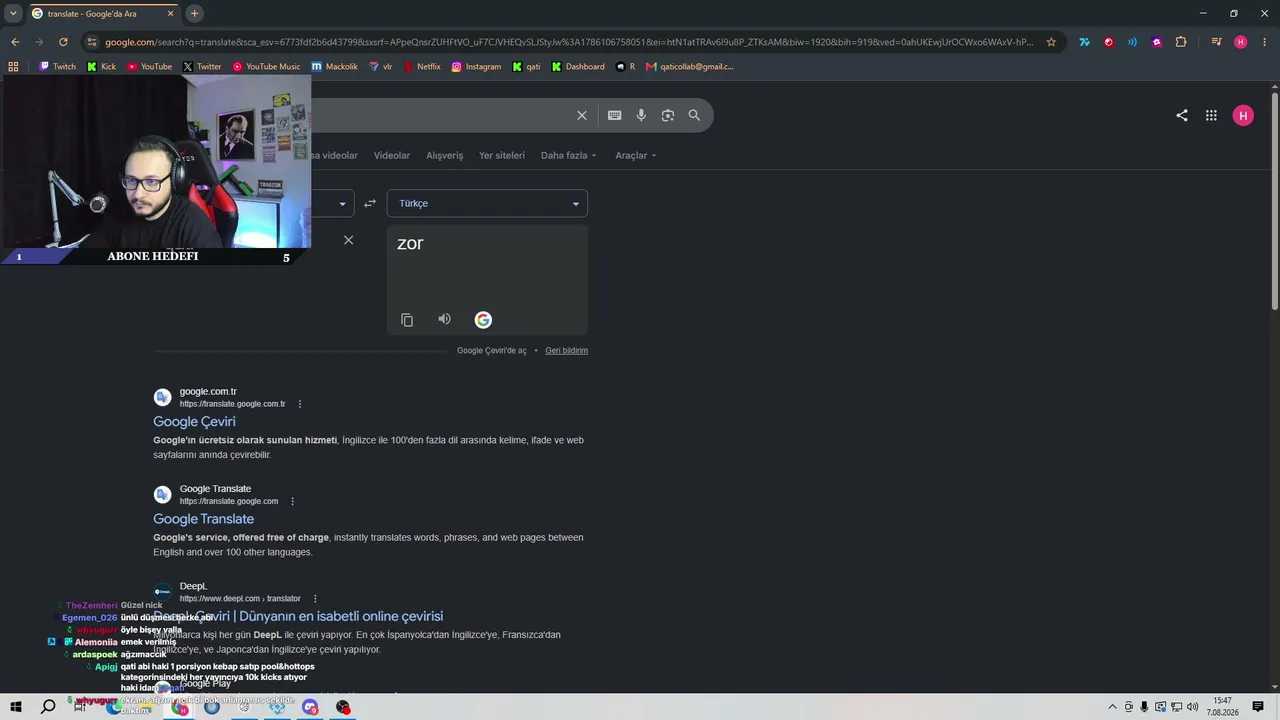
Task: Click the Google logo under the translation
Action: click(x=483, y=320)
